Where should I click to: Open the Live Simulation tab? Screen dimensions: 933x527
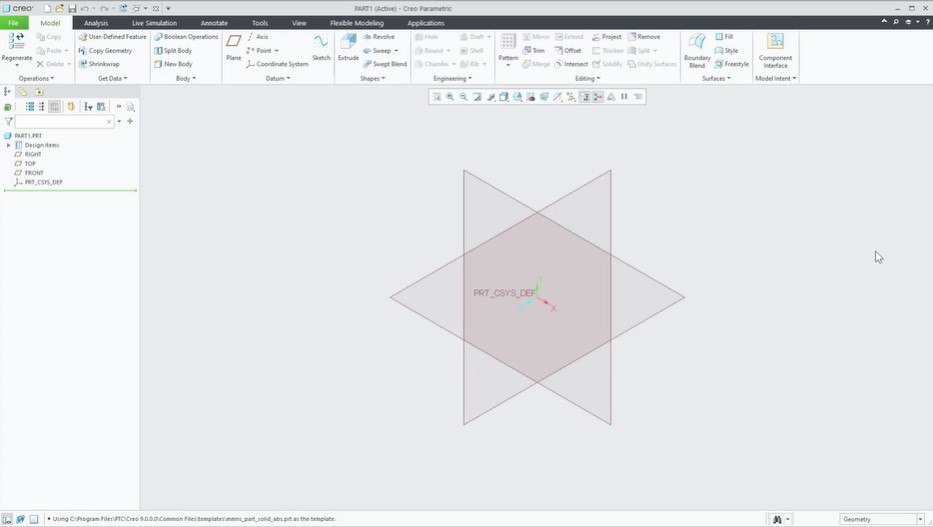(154, 23)
